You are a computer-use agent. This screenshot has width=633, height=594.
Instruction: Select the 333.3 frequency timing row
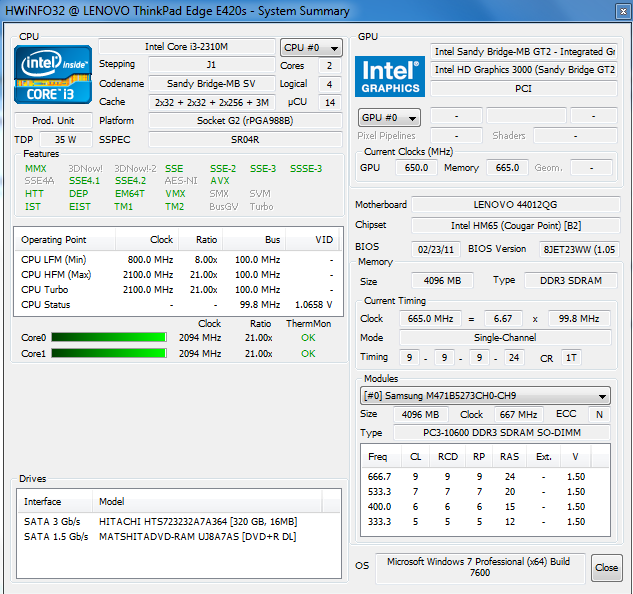pos(485,521)
